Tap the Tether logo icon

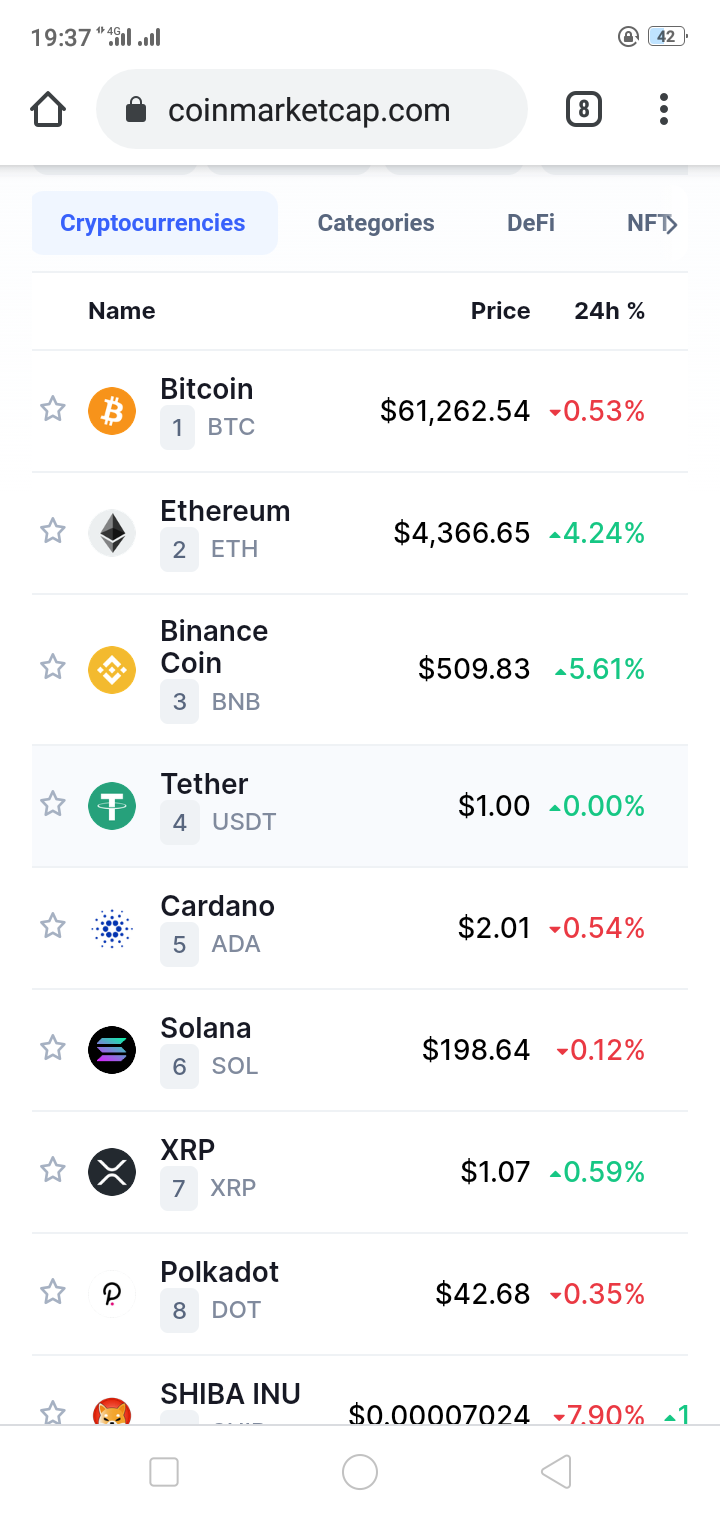112,806
